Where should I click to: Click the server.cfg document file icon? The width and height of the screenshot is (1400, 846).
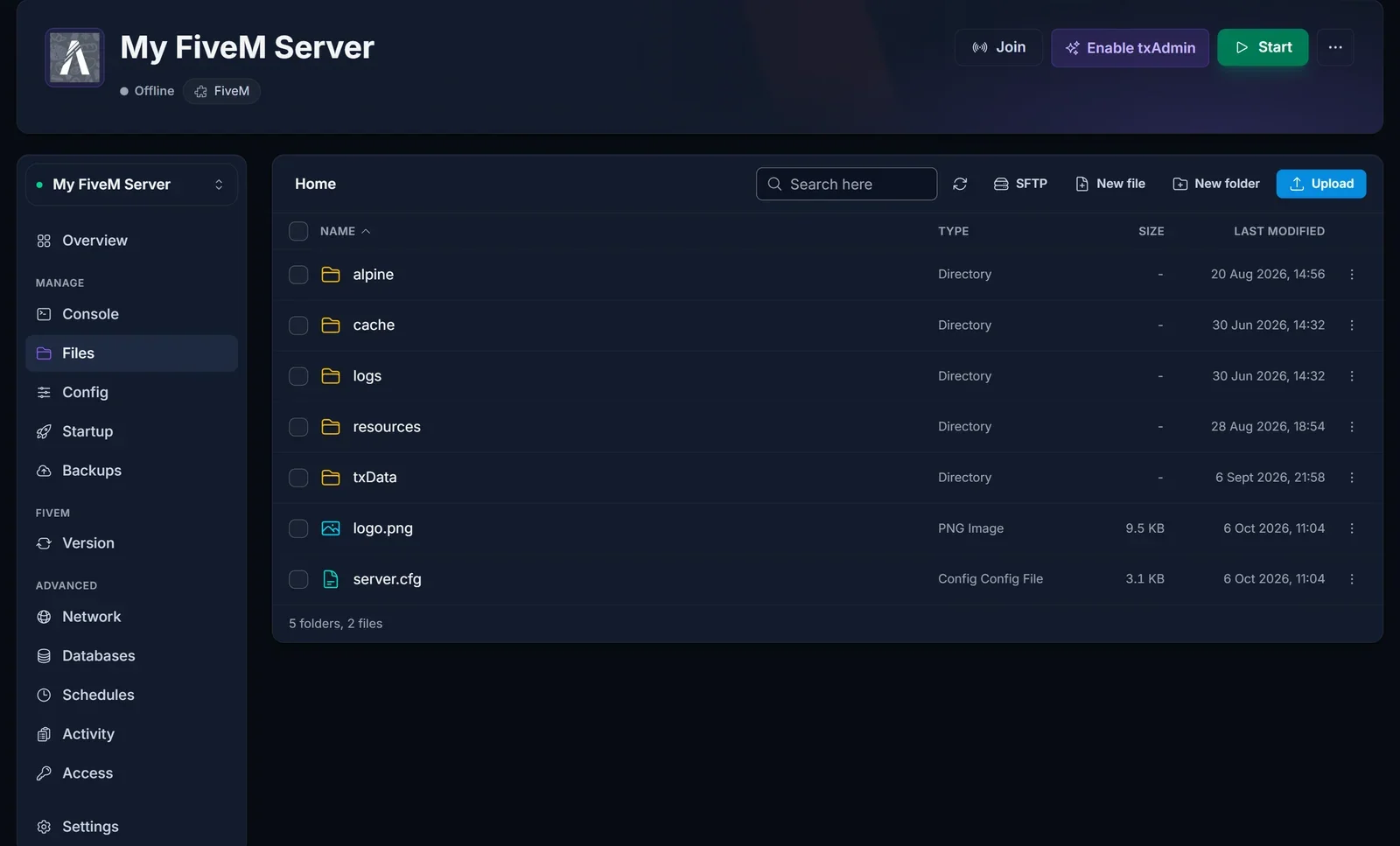(x=331, y=579)
